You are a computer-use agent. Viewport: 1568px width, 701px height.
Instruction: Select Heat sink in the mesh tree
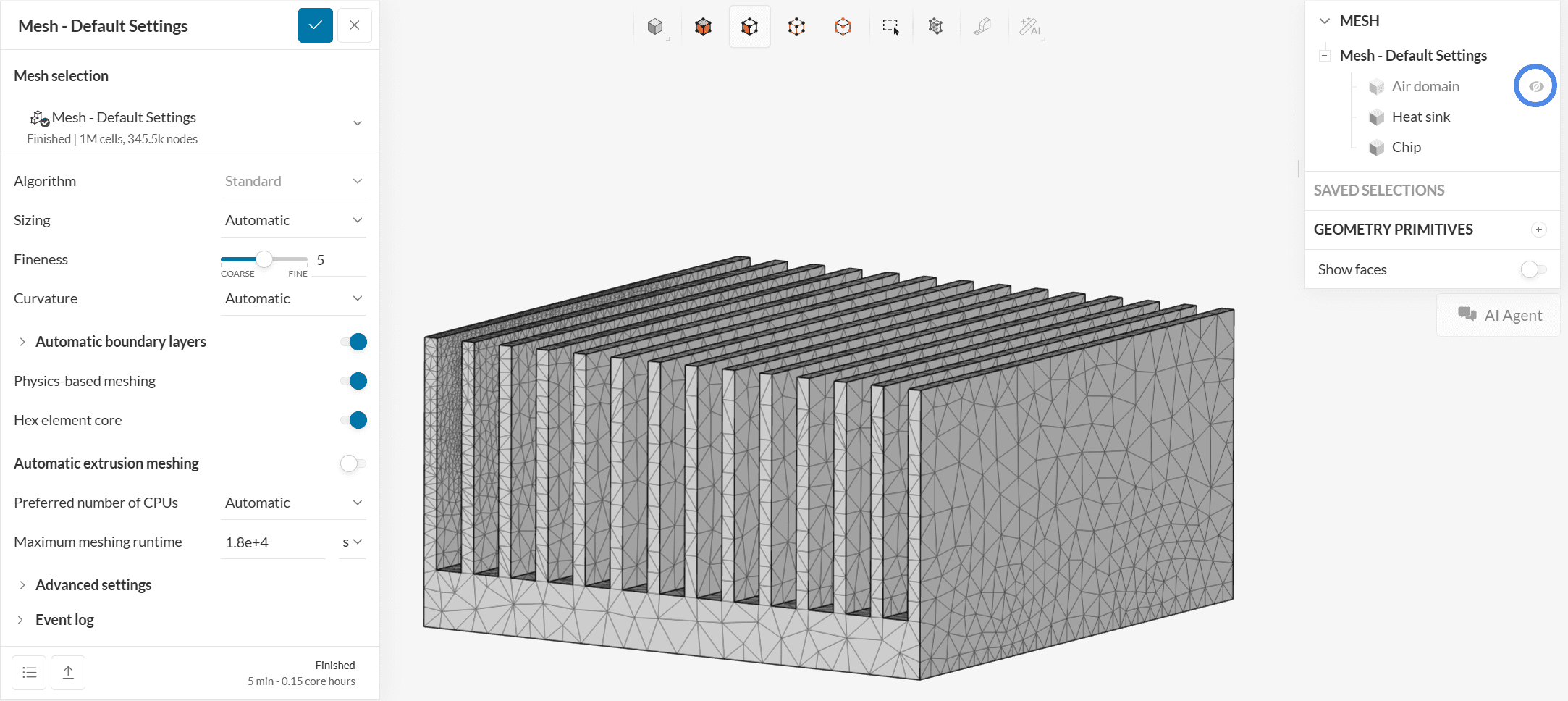coord(1420,117)
